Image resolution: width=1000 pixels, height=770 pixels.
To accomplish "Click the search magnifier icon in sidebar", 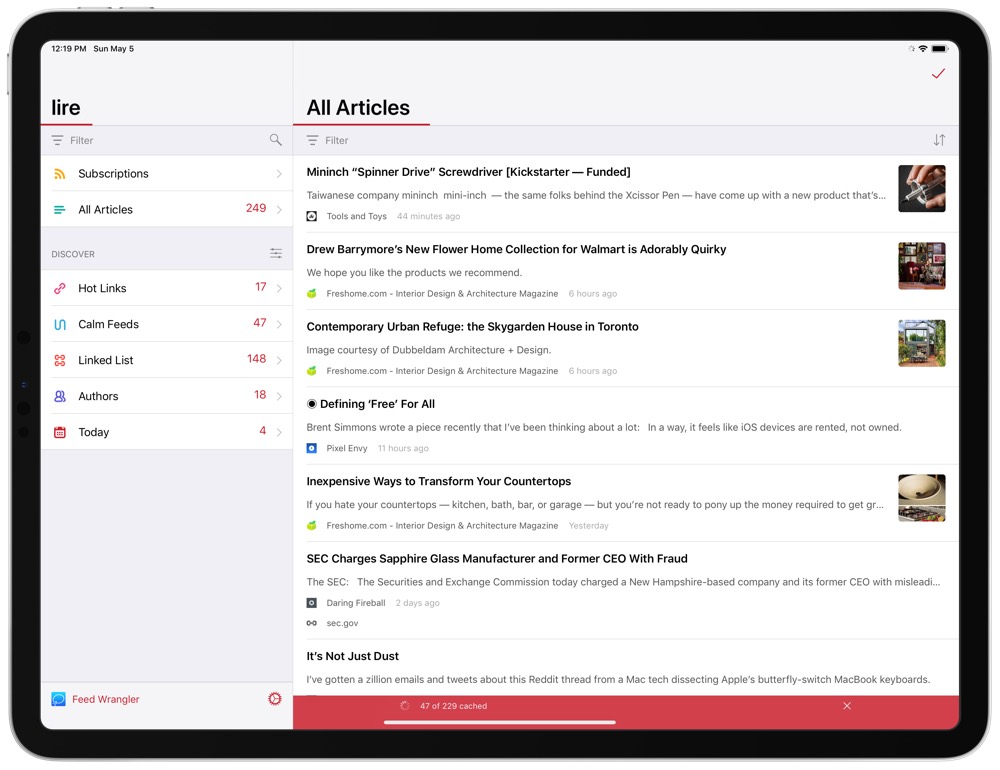I will [x=276, y=140].
